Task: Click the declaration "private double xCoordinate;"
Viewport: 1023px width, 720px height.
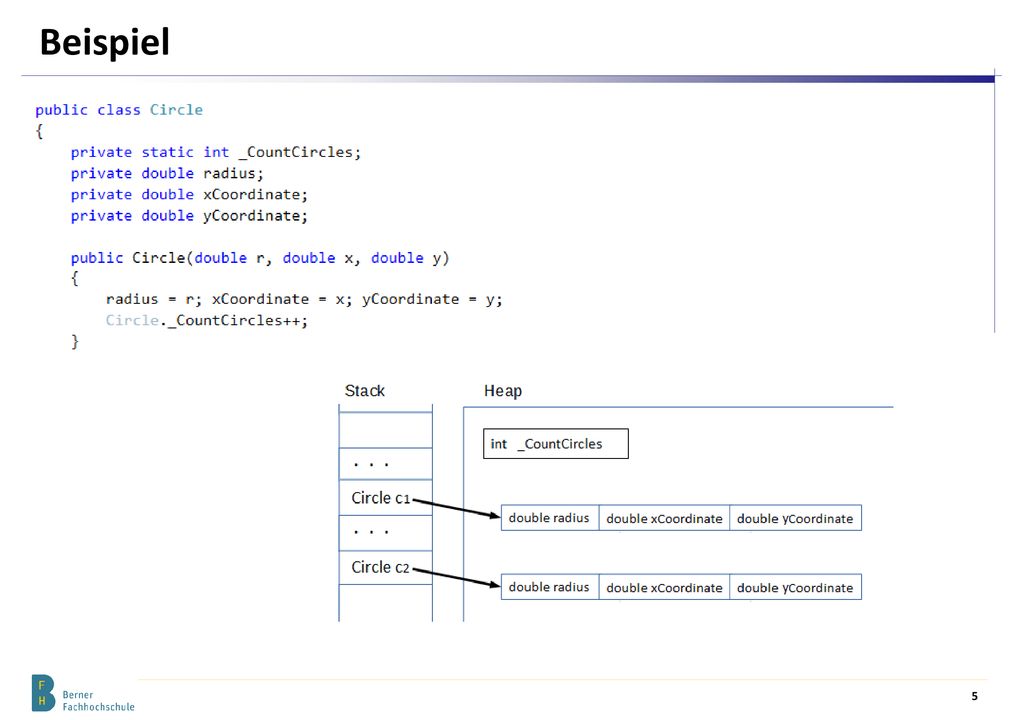Action: tap(189, 194)
